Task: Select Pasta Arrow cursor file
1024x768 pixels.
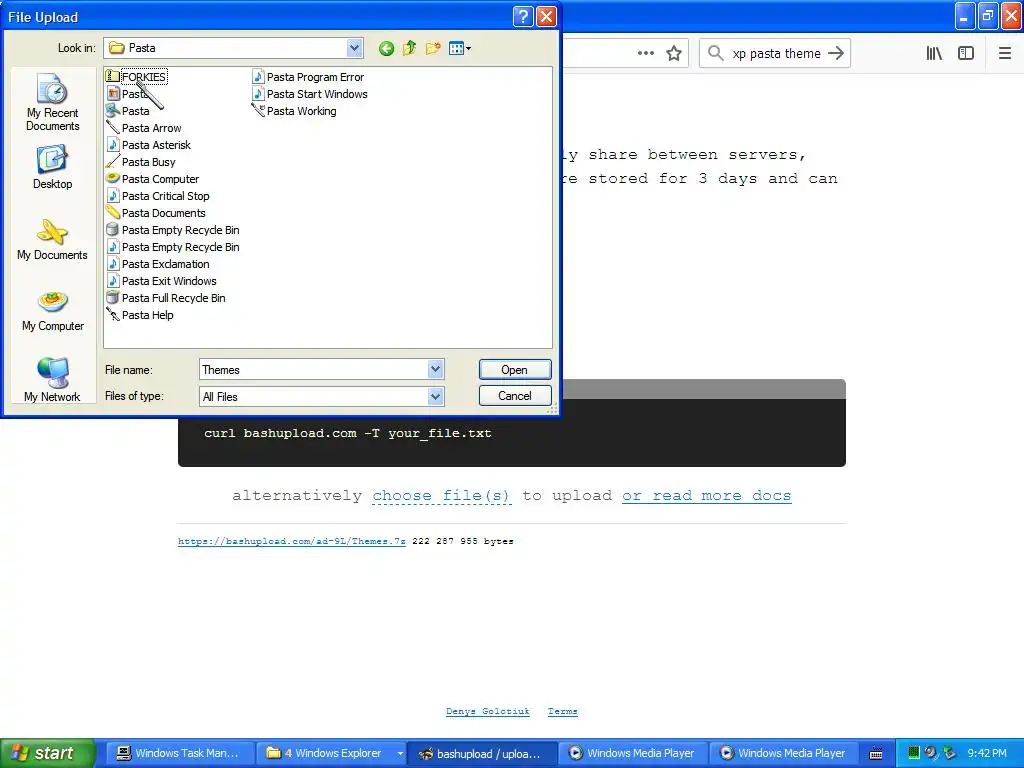Action: pos(144,128)
